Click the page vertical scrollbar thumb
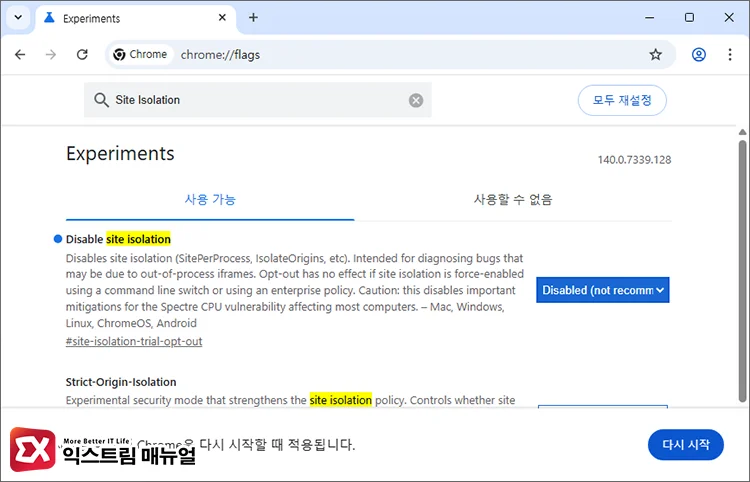The width and height of the screenshot is (750, 482). click(742, 270)
